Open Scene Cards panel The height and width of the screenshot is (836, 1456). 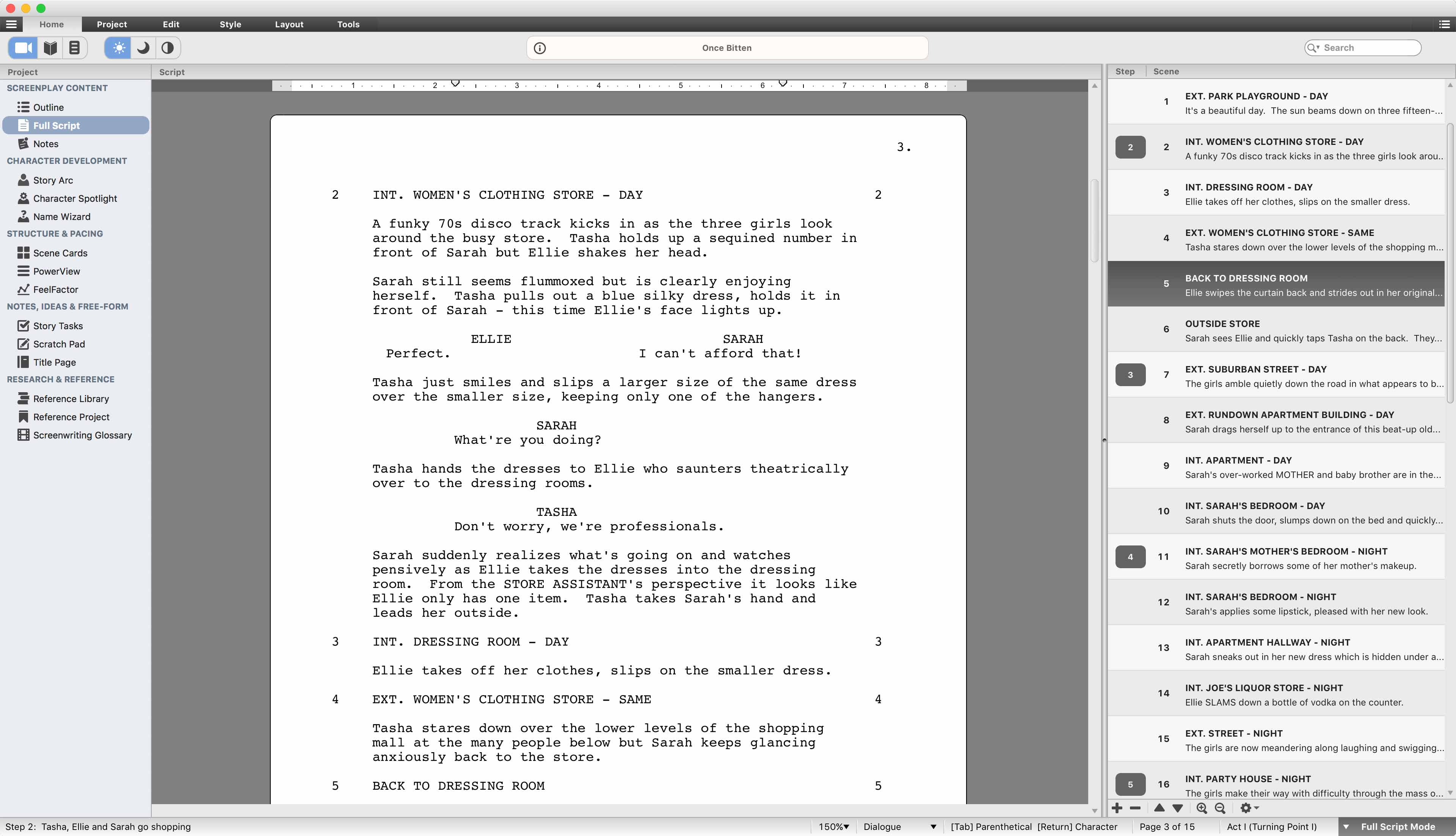[x=60, y=252]
